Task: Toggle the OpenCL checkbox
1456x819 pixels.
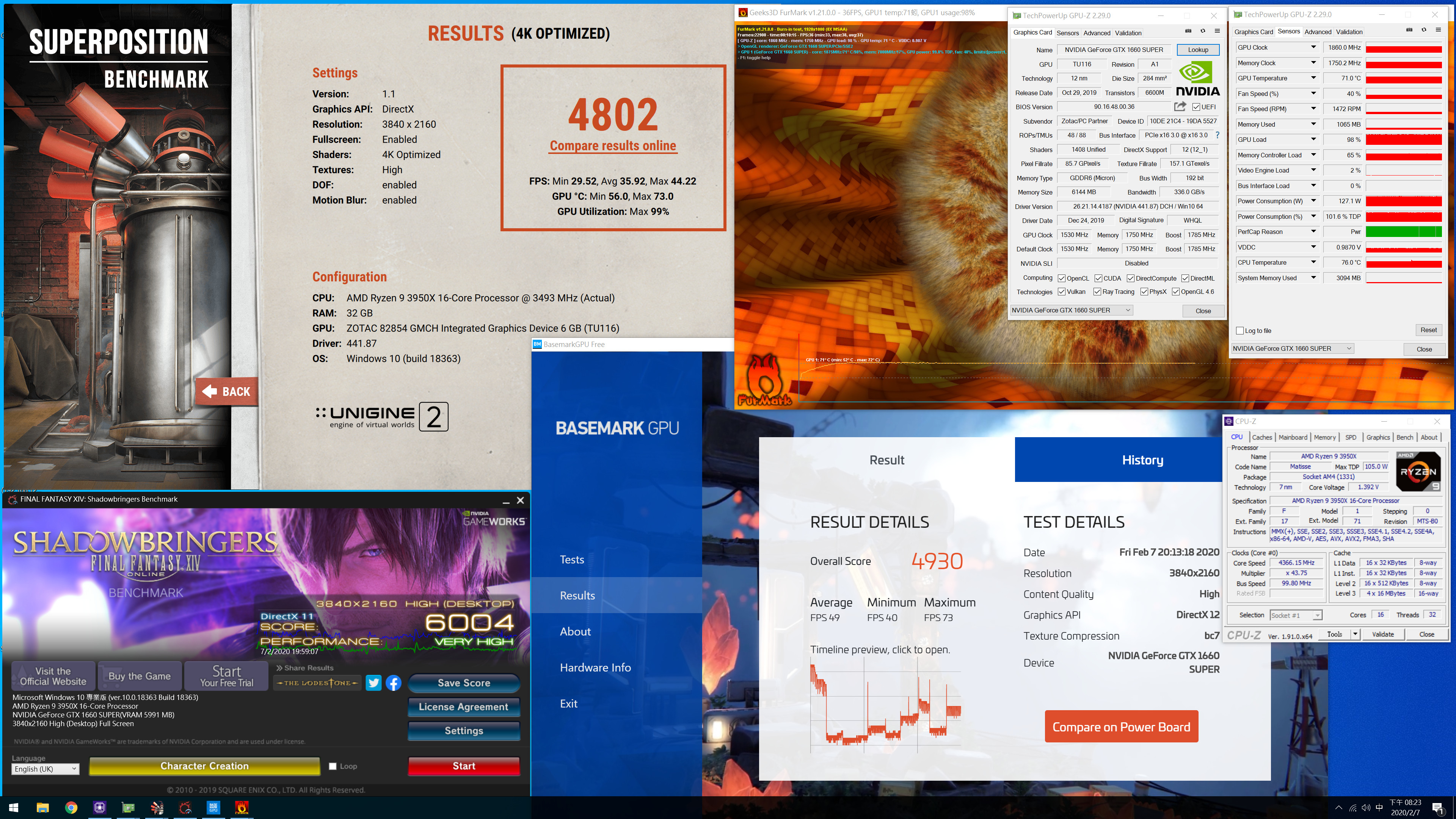Action: (x=1062, y=278)
